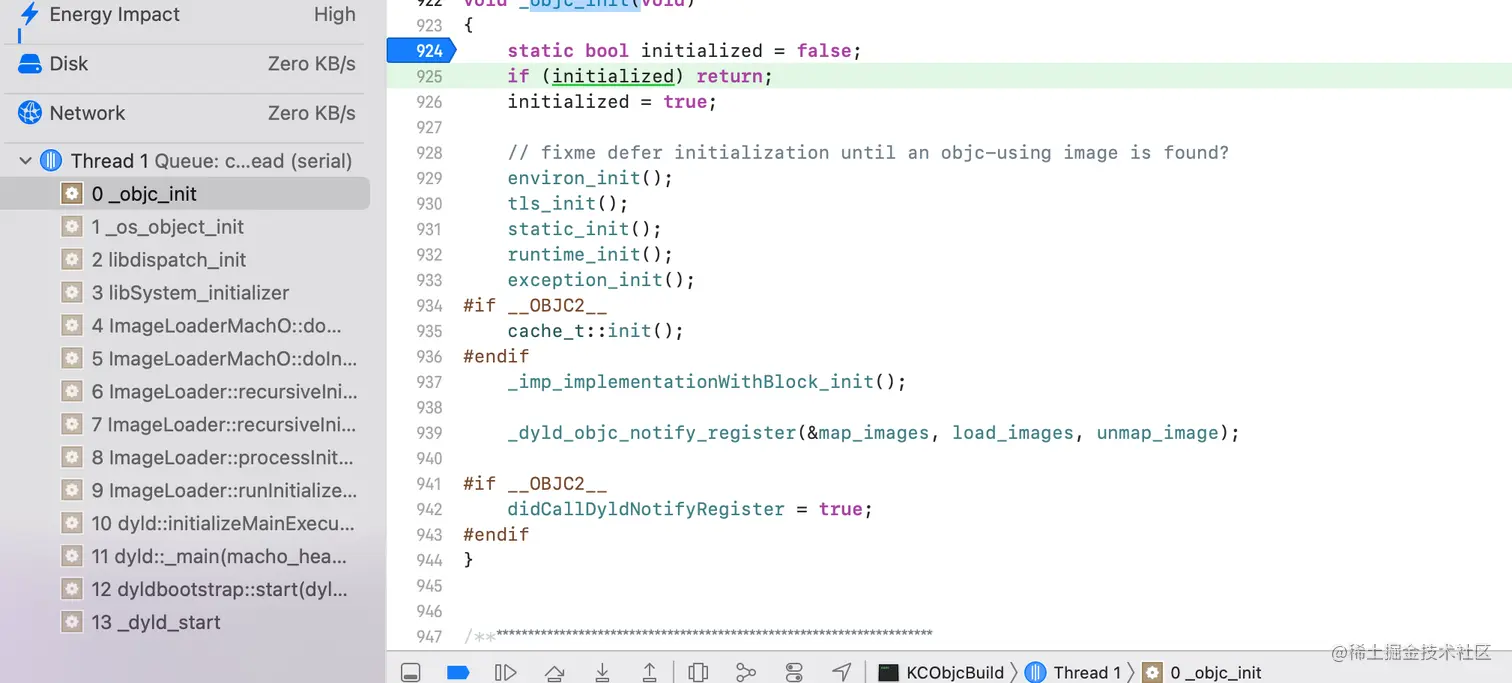Viewport: 1512px width, 683px height.
Task: Deactivate breakpoints with the blue breakpoint icon
Action: (x=458, y=672)
